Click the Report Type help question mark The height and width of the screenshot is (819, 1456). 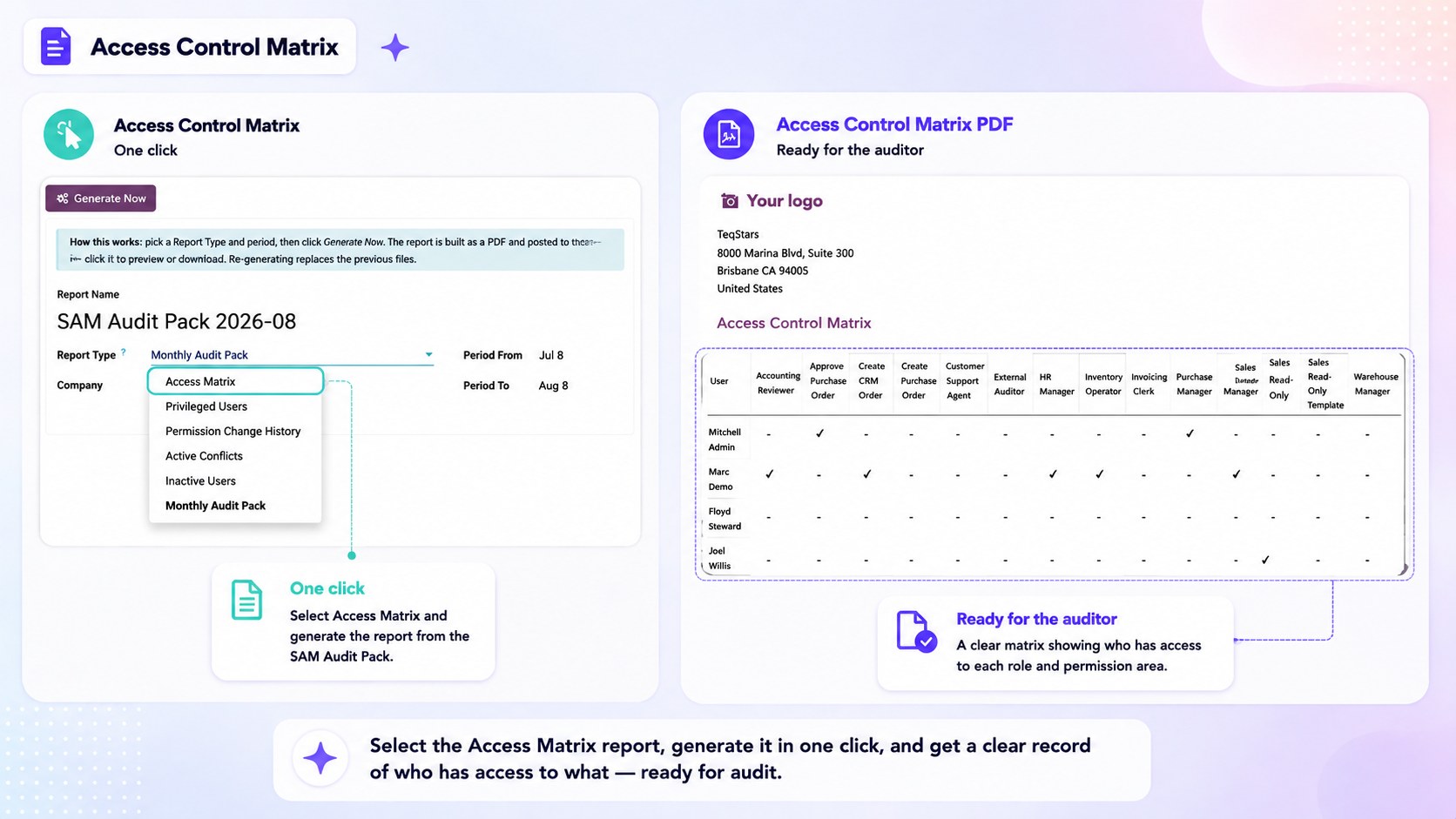click(124, 352)
